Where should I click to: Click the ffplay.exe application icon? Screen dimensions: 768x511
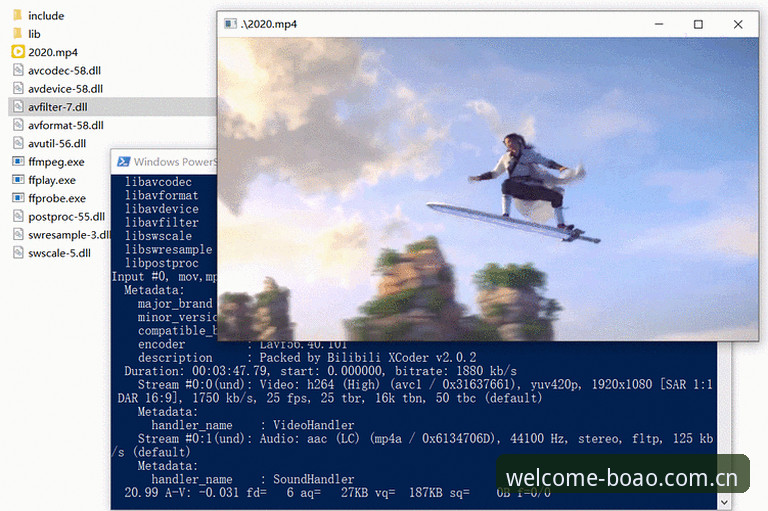pos(18,180)
